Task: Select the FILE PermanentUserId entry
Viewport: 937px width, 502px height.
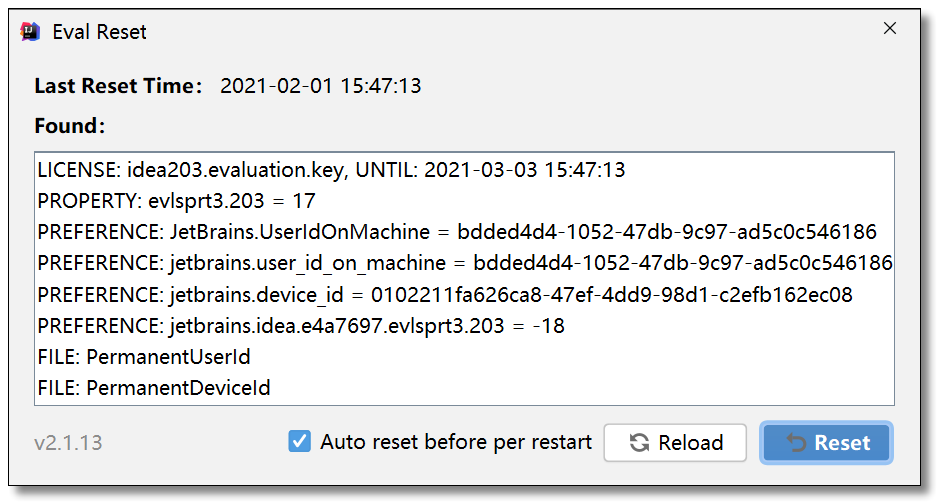Action: click(144, 357)
